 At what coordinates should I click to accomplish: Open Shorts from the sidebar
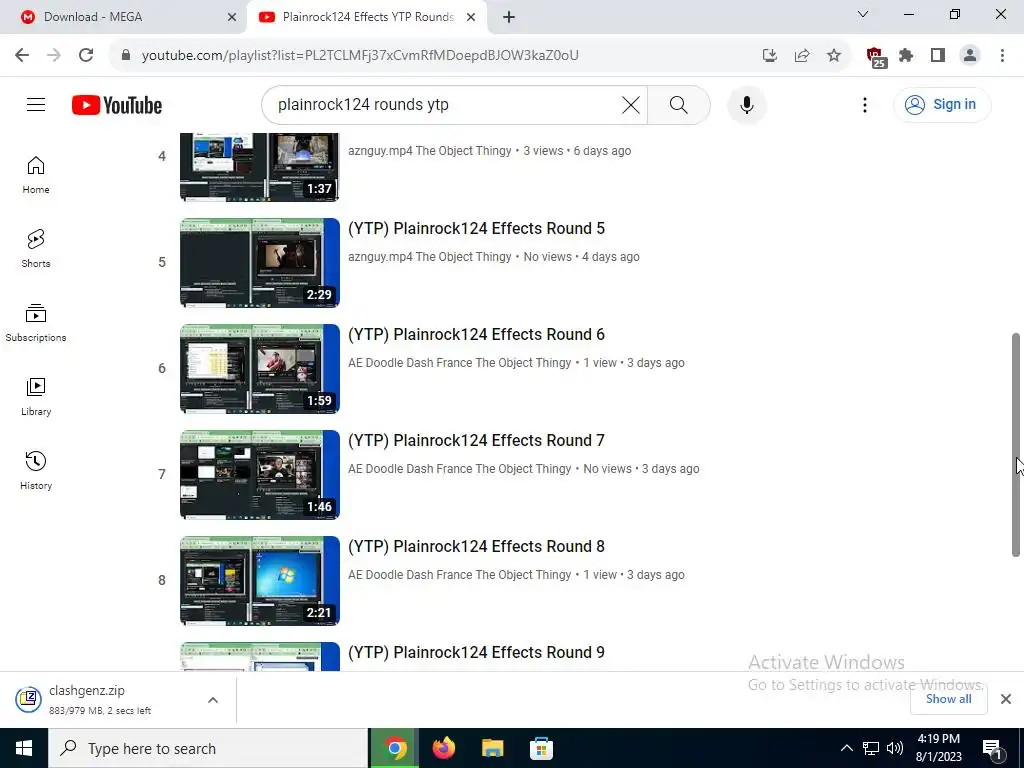click(x=36, y=249)
